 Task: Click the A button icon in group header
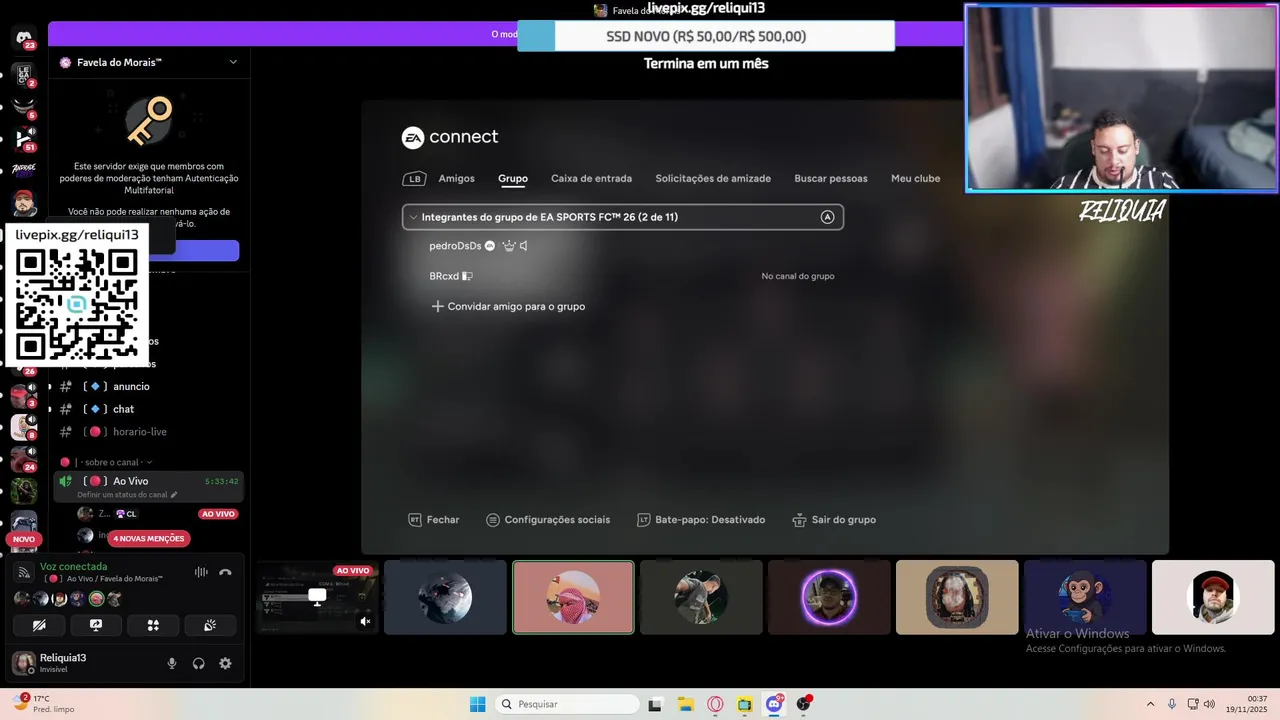click(827, 217)
